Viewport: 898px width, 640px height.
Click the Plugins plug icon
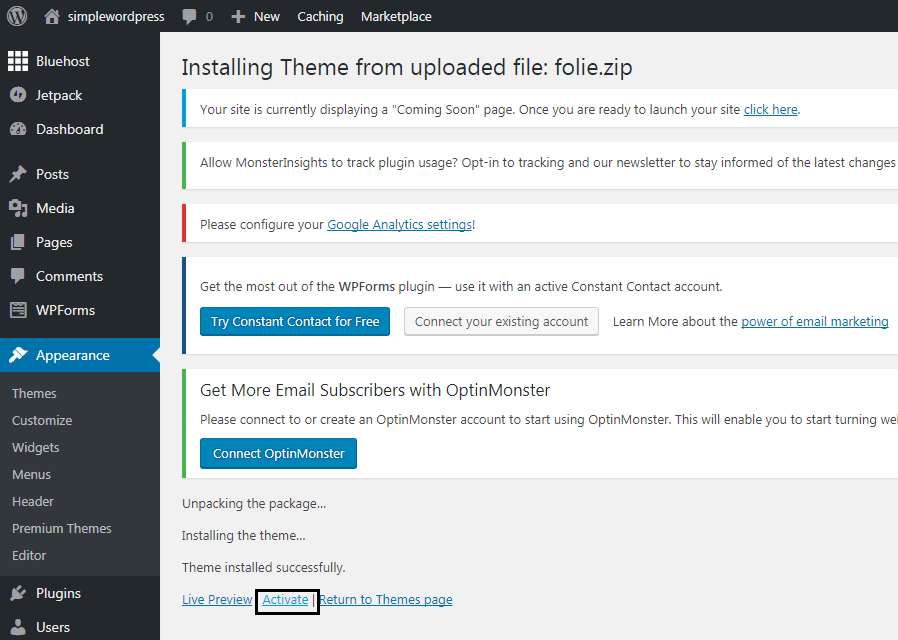[x=18, y=593]
